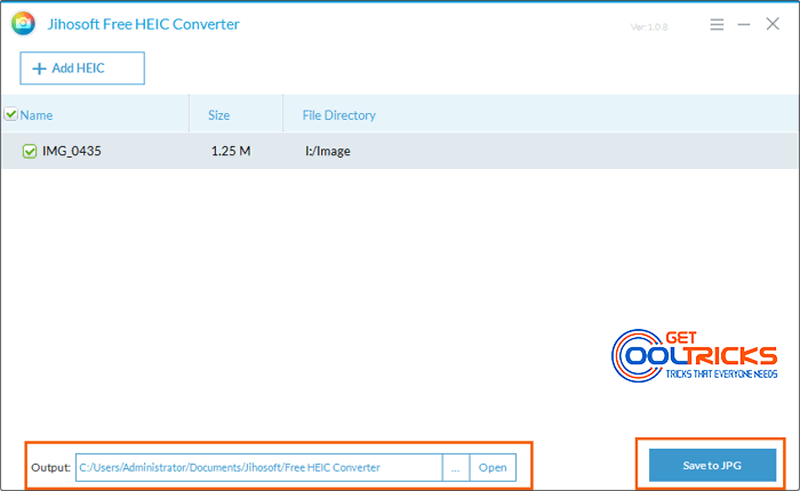This screenshot has height=491, width=800.
Task: Select the IMG_0435 file name
Action: (71, 151)
